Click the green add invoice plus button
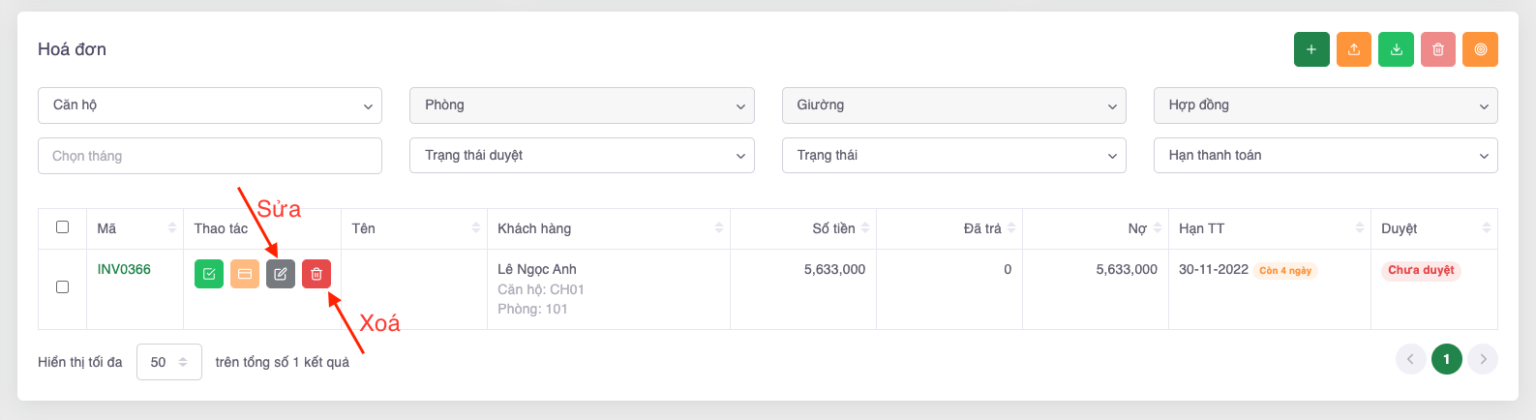 1311,49
